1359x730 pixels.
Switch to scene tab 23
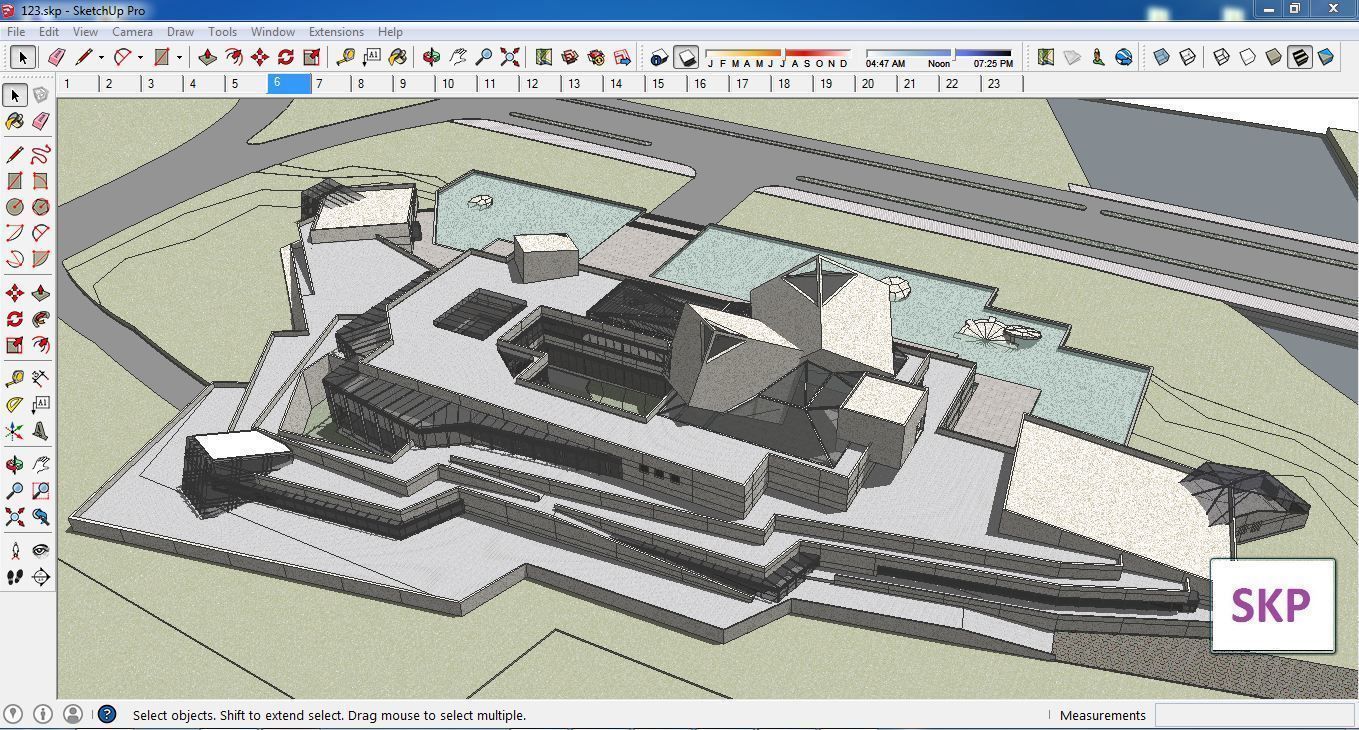click(1003, 84)
